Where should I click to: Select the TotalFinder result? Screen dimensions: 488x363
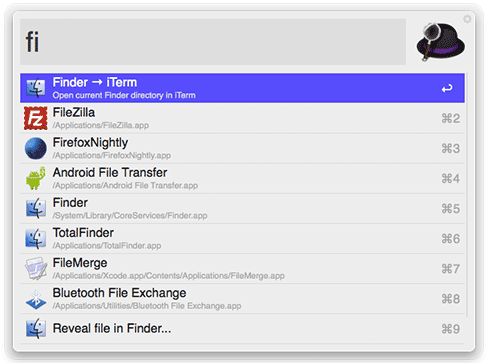tap(242, 239)
